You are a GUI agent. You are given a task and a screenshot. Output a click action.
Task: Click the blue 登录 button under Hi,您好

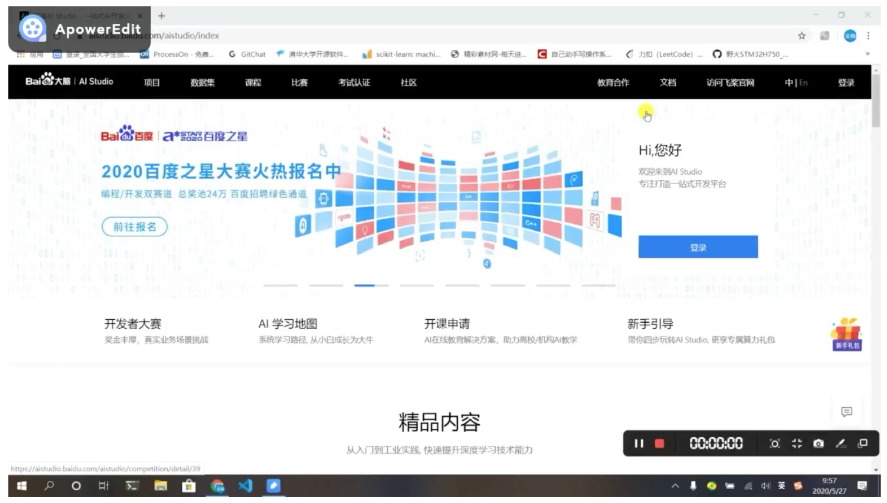click(698, 247)
